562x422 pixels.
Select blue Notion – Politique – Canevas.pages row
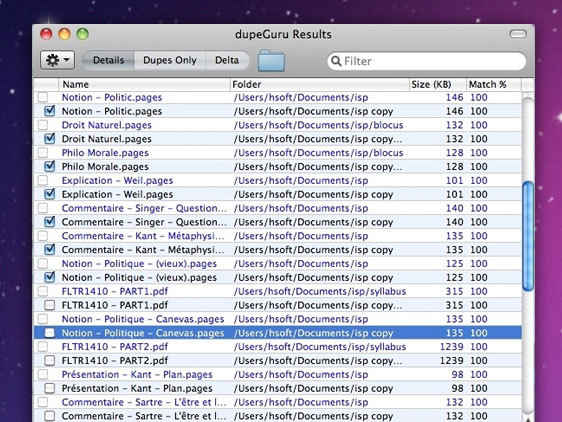click(x=278, y=319)
